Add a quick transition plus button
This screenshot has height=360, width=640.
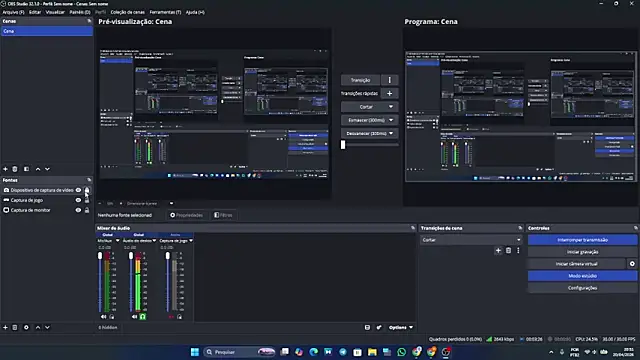pyautogui.click(x=389, y=93)
